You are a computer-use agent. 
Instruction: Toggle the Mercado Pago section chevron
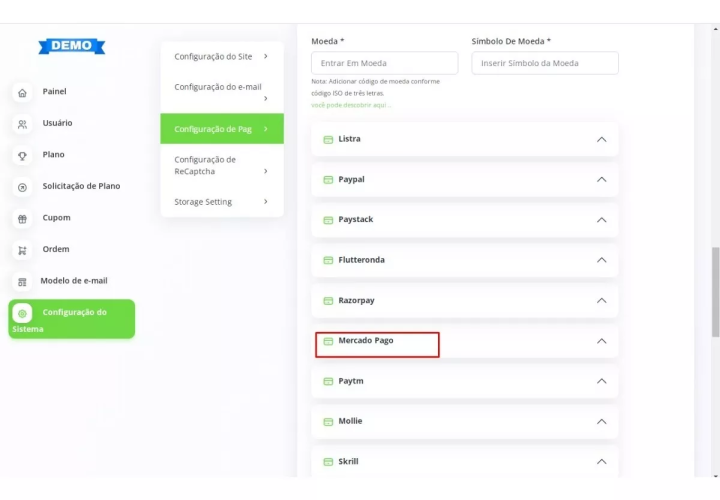(x=601, y=341)
